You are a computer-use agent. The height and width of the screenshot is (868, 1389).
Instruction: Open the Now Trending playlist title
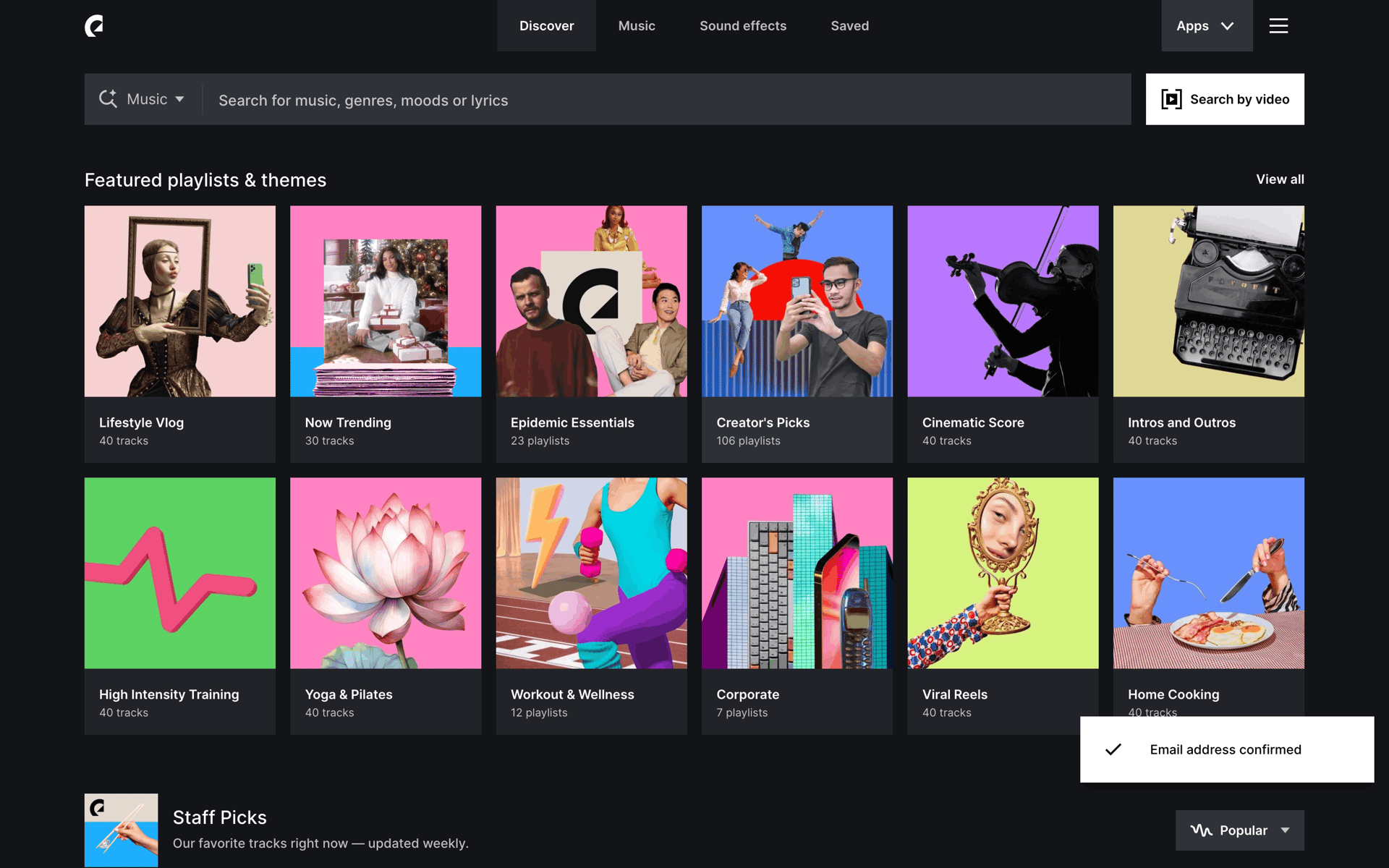(348, 422)
